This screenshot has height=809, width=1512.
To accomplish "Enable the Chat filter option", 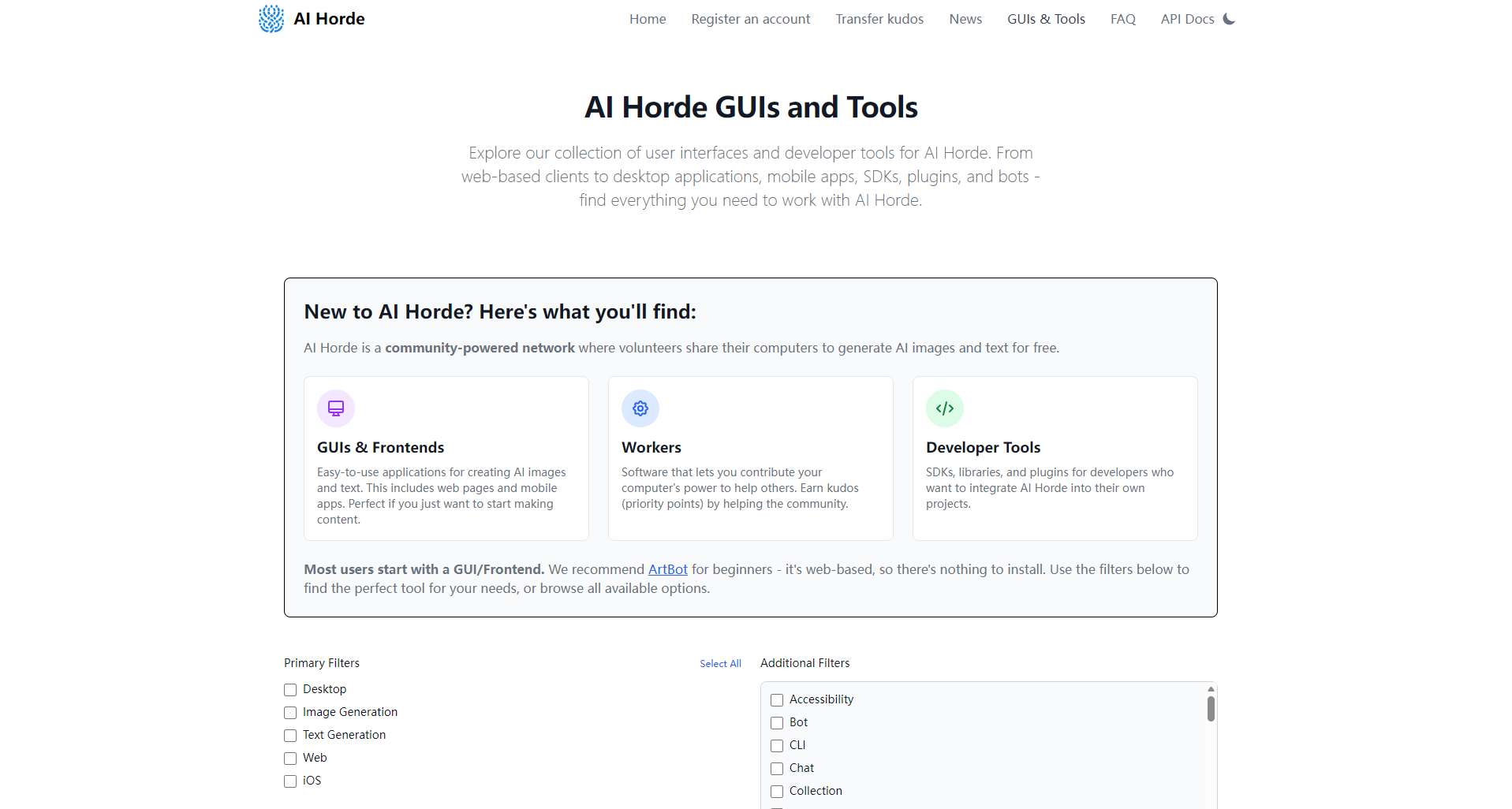I will (x=777, y=769).
